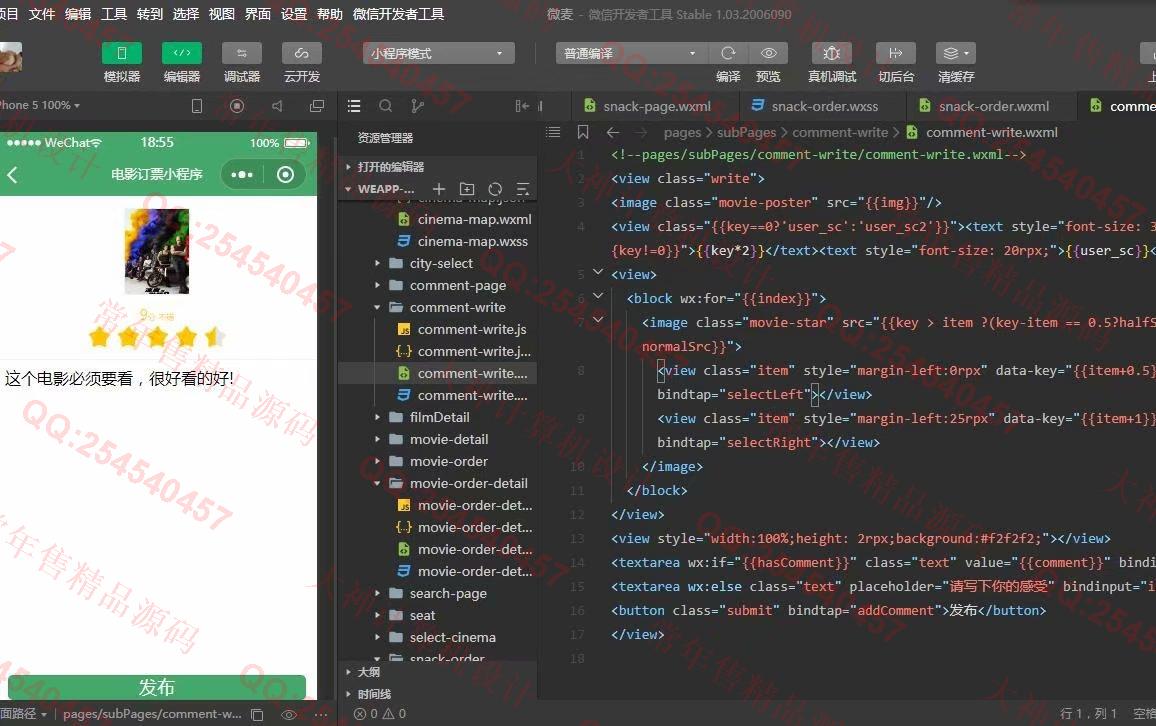The image size is (1156, 726).
Task: Open the source control branch icon
Action: coord(417,106)
